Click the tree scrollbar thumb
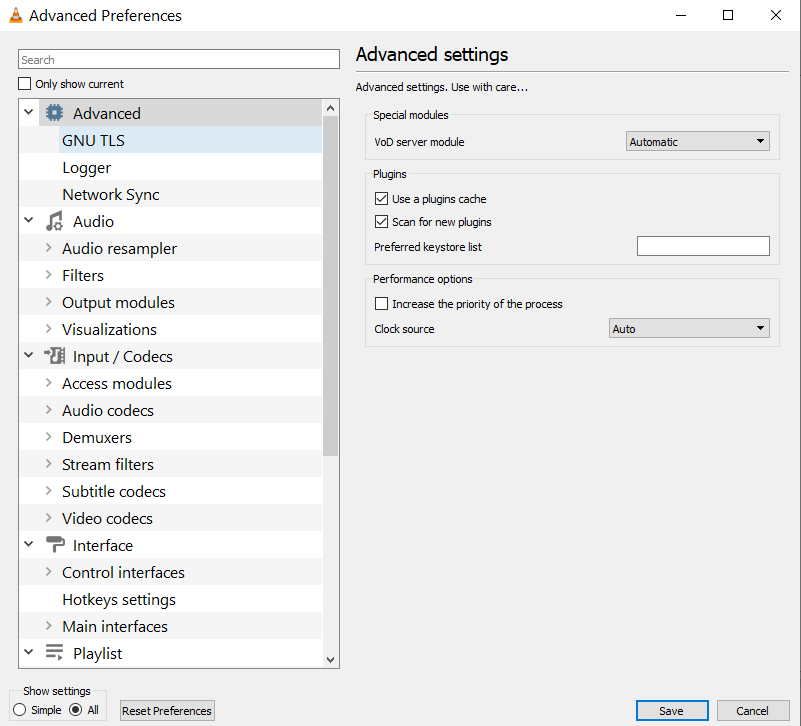The image size is (801, 726). point(331,286)
